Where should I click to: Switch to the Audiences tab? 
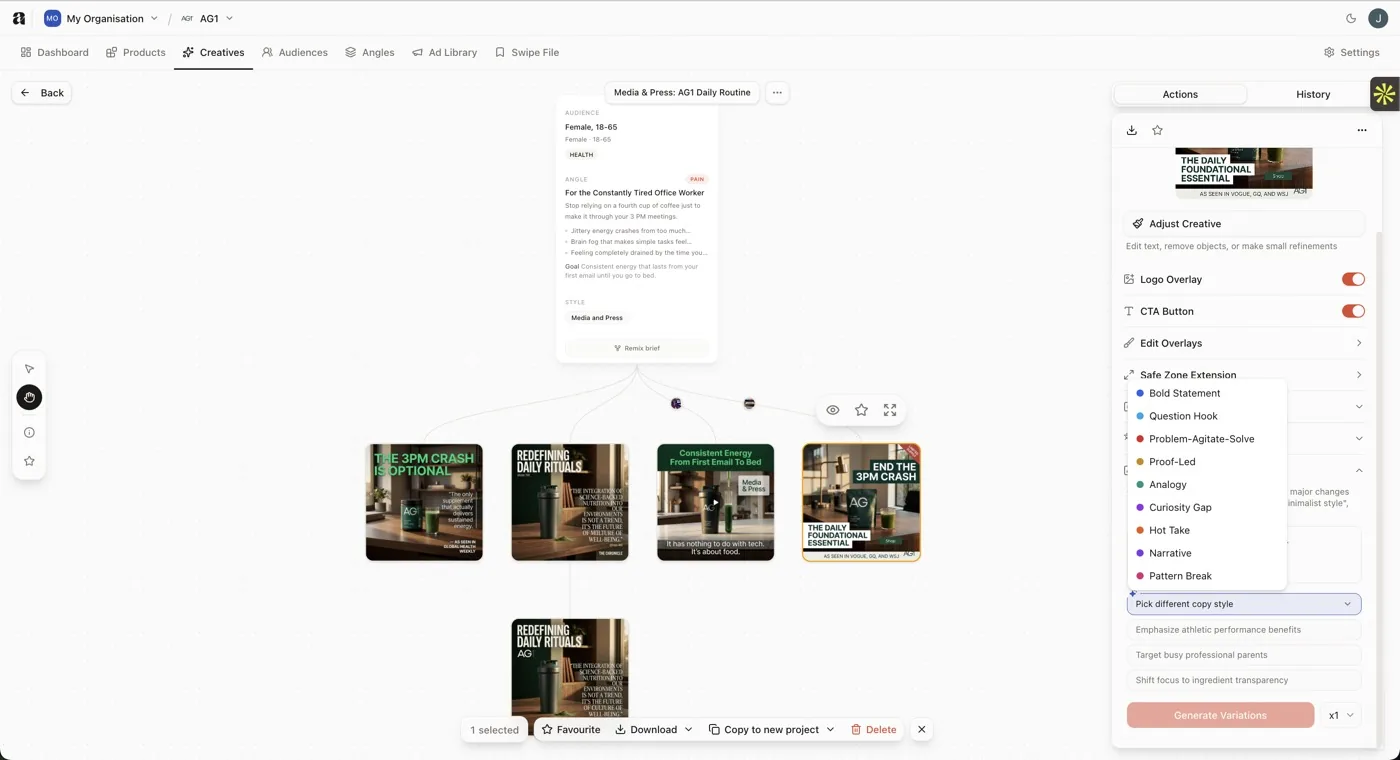point(295,52)
